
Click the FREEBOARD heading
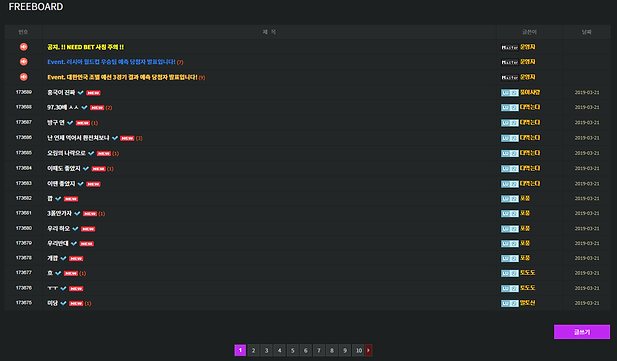coord(36,7)
